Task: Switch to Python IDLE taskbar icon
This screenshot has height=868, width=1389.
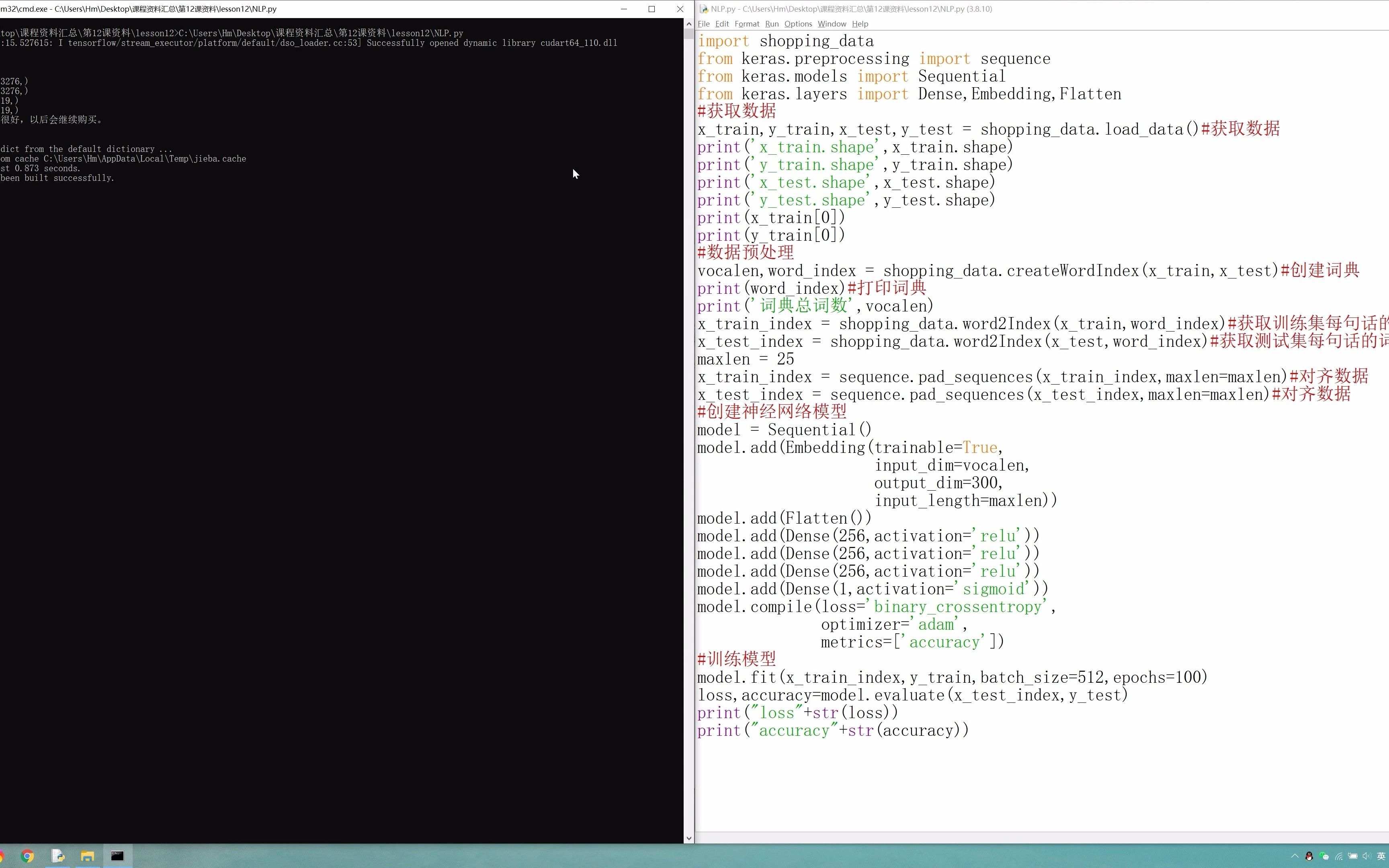Action: [57, 856]
